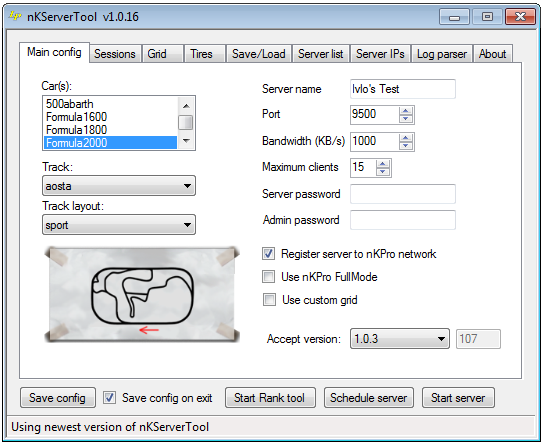
Task: Click the nKServerTool title bar icon
Action: pyautogui.click(x=15, y=16)
